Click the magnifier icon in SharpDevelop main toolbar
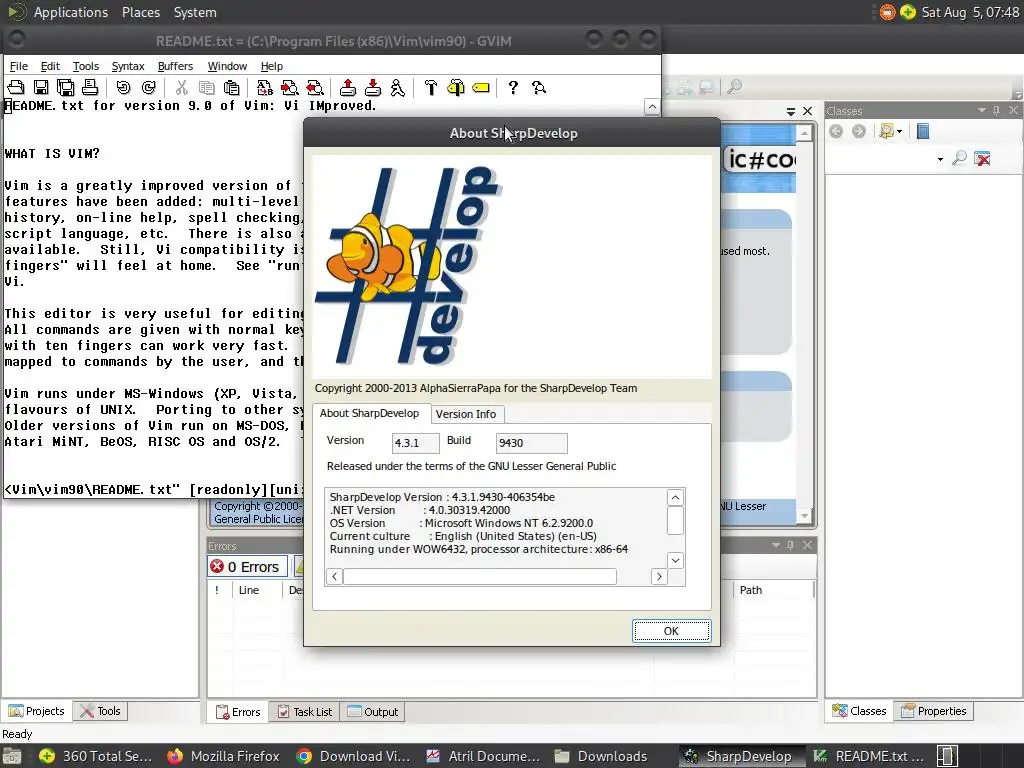Viewport: 1024px width, 768px height. tap(734, 86)
